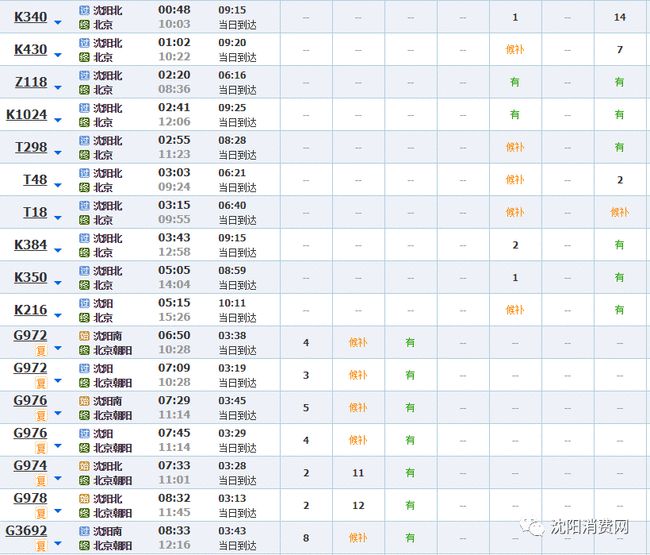Click the 候补 cell in K216 row
650x555 pixels.
[515, 310]
